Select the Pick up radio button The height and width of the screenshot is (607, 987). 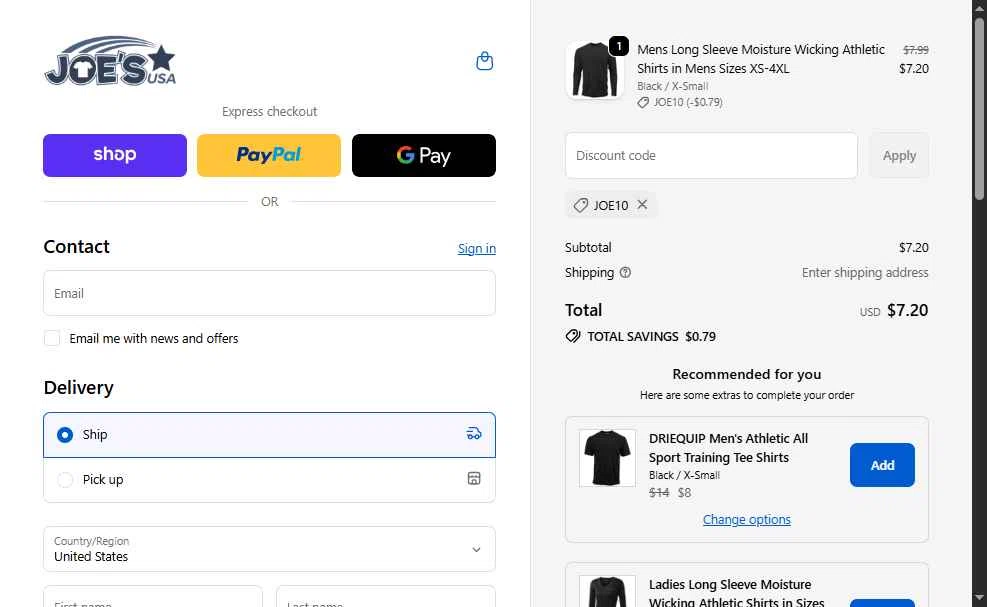click(65, 480)
